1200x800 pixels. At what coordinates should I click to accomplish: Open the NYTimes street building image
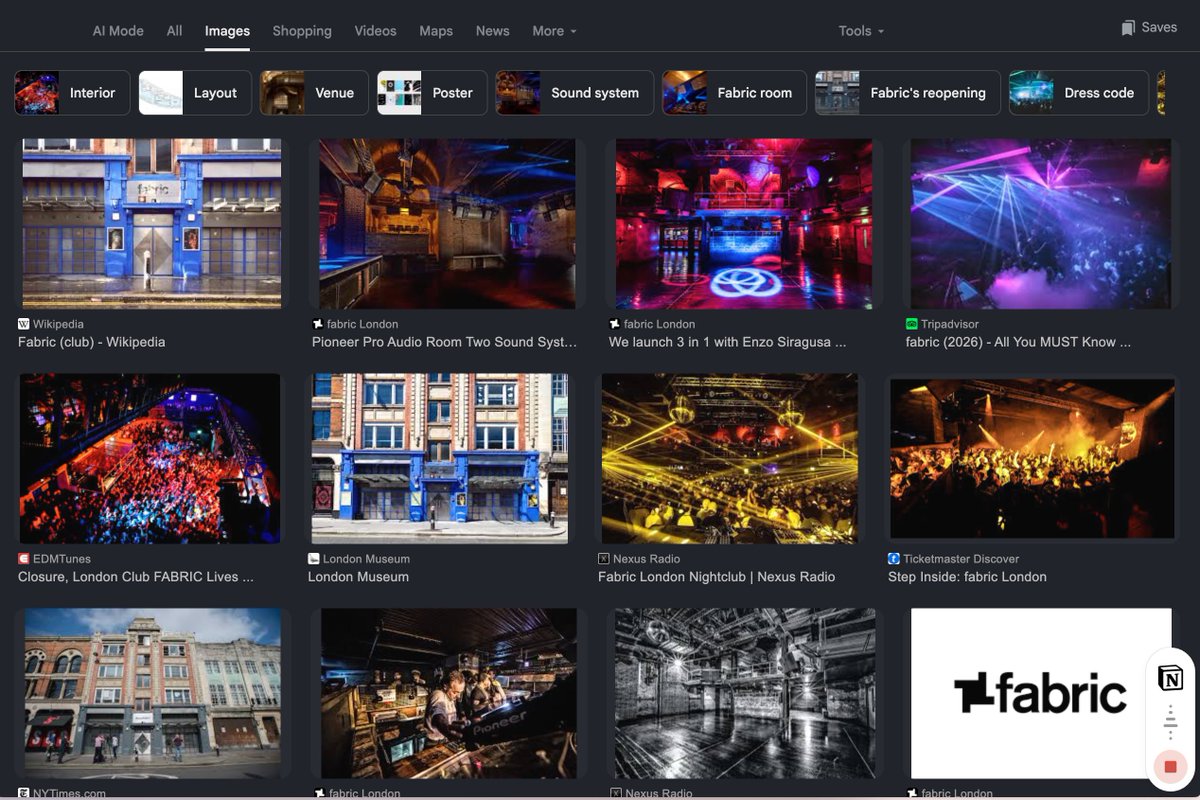coord(153,694)
